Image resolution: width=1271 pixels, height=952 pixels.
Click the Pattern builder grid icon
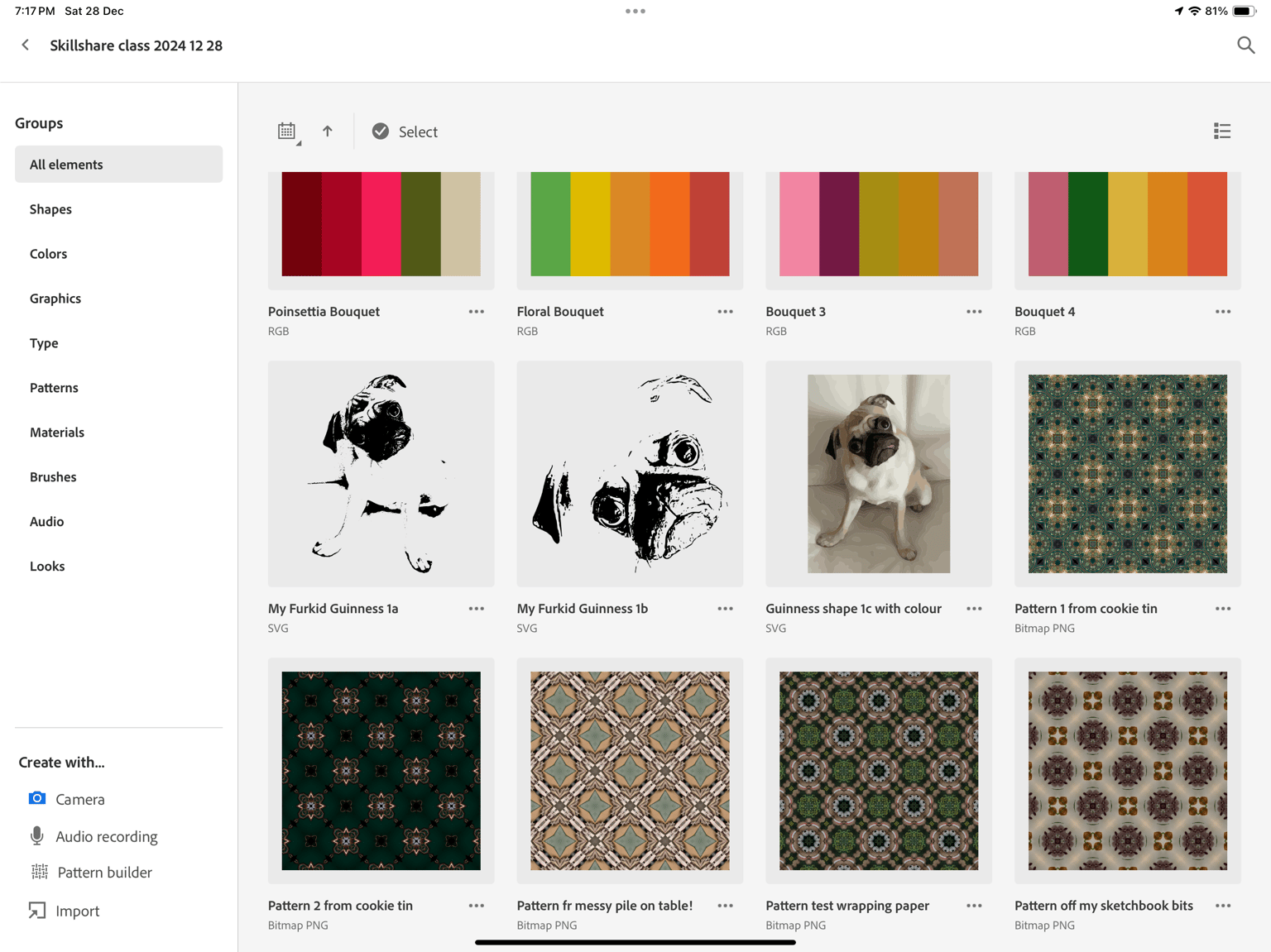pos(39,872)
